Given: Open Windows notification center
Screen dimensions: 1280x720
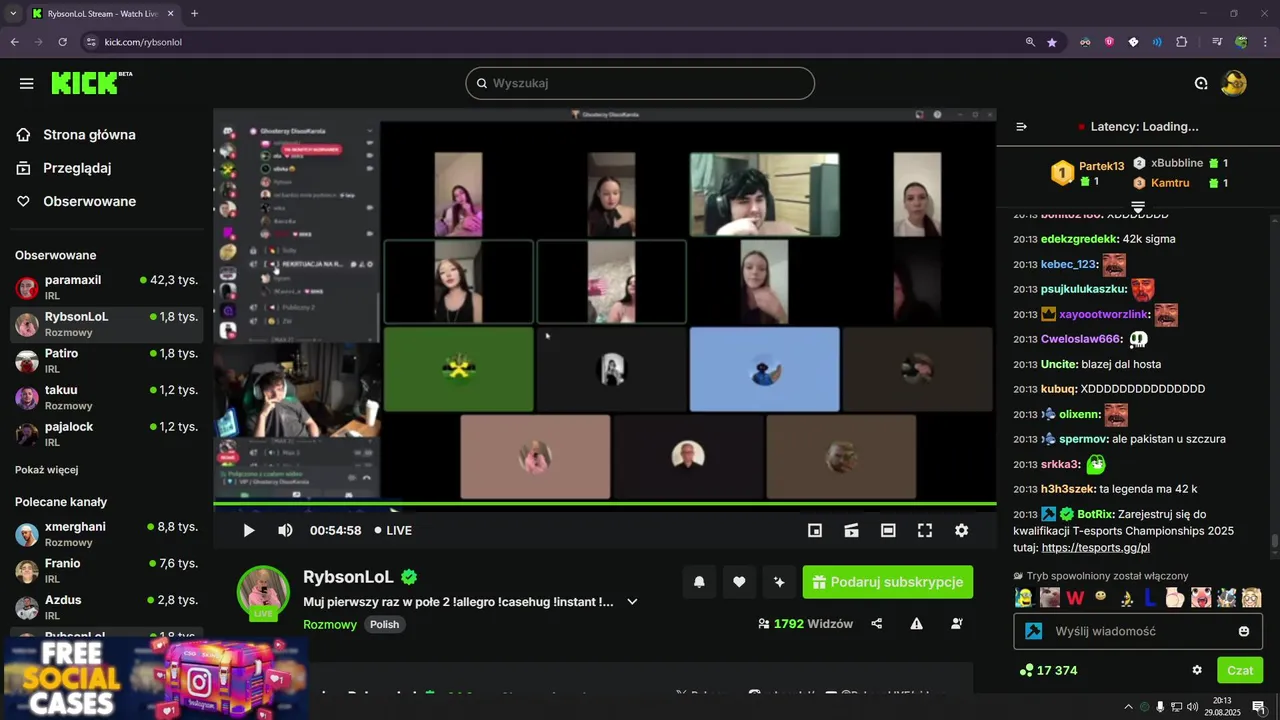Looking at the screenshot, I should click(x=1259, y=707).
